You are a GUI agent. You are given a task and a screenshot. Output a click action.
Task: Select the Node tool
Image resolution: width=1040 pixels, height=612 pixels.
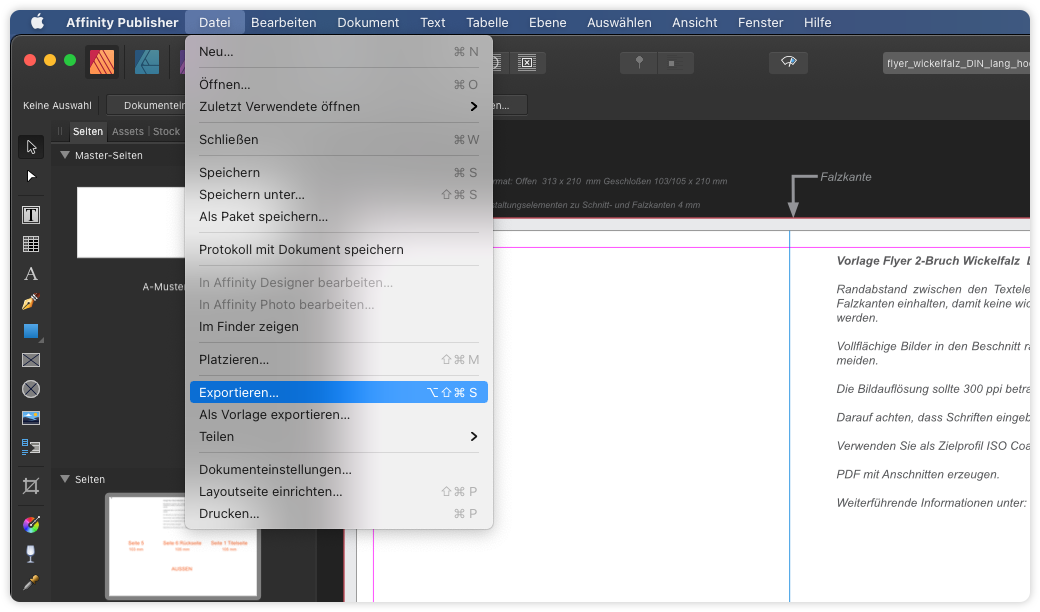(31, 176)
